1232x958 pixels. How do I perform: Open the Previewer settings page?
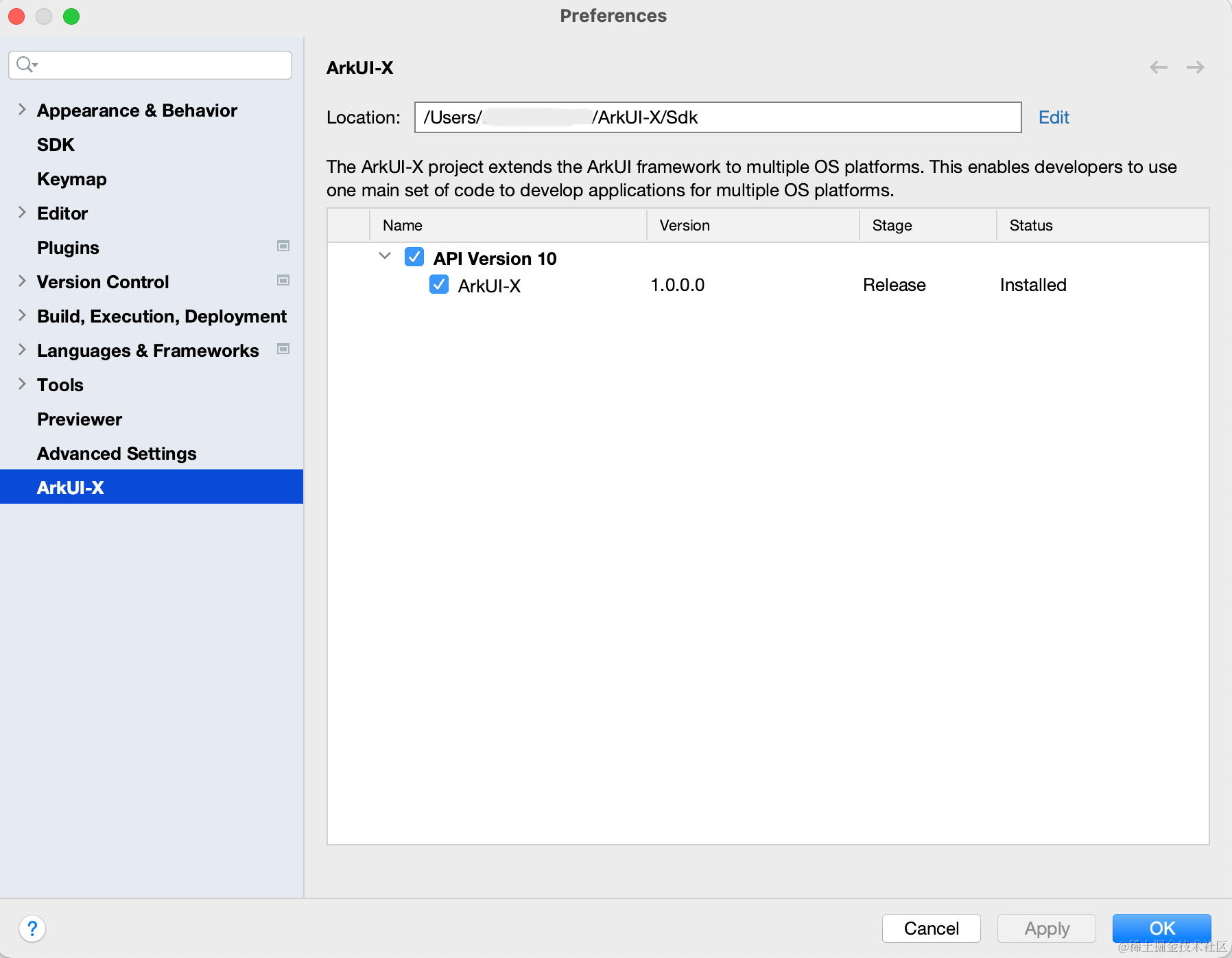click(x=80, y=419)
